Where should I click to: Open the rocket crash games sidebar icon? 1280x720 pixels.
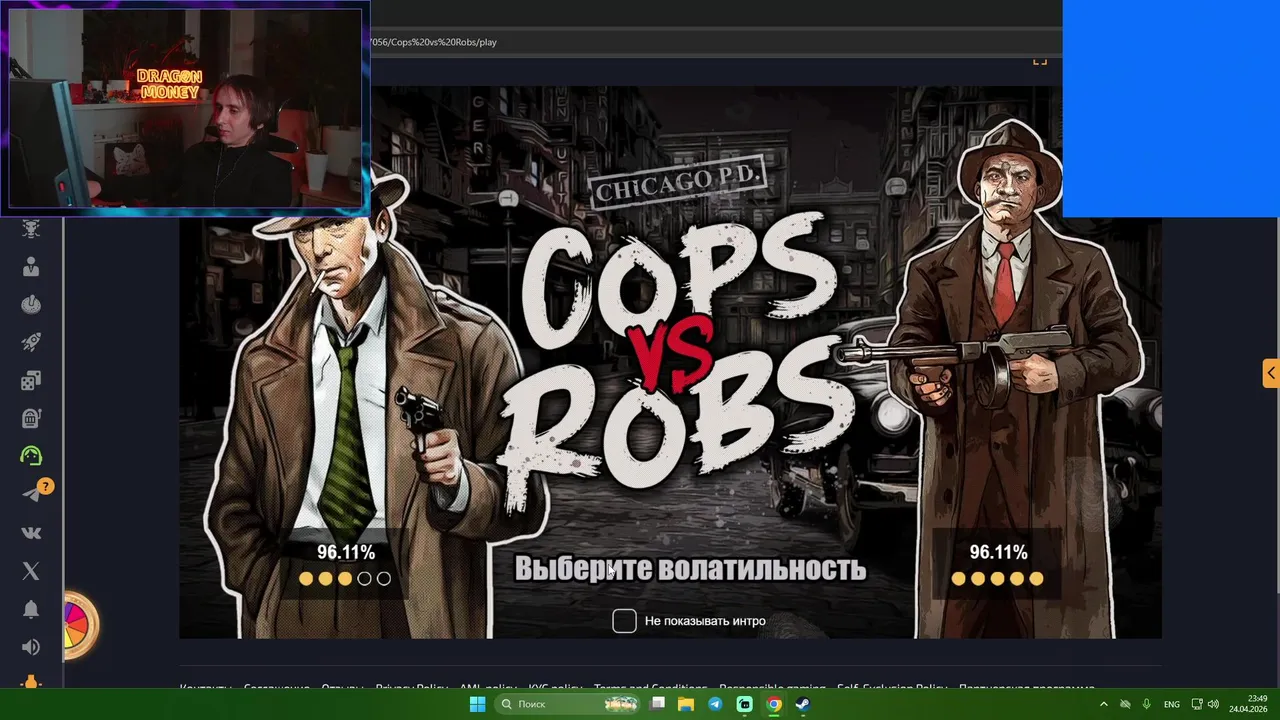[x=31, y=343]
